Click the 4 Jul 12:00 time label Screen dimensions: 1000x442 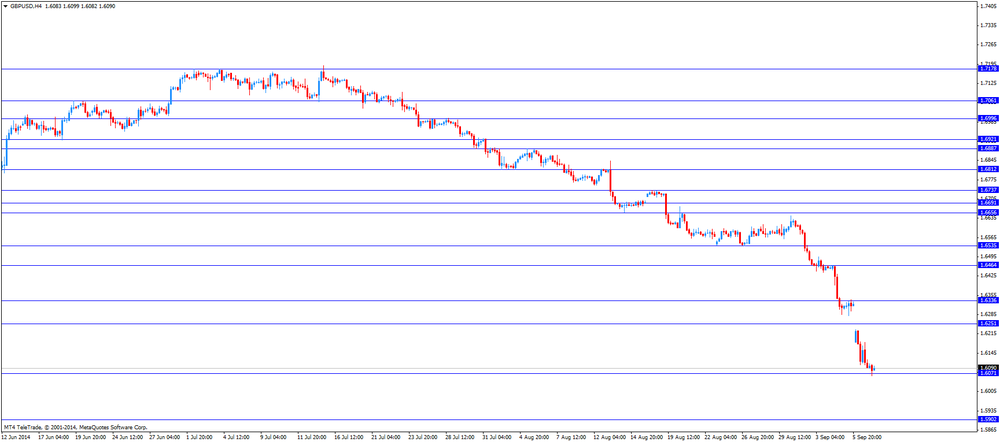click(237, 438)
